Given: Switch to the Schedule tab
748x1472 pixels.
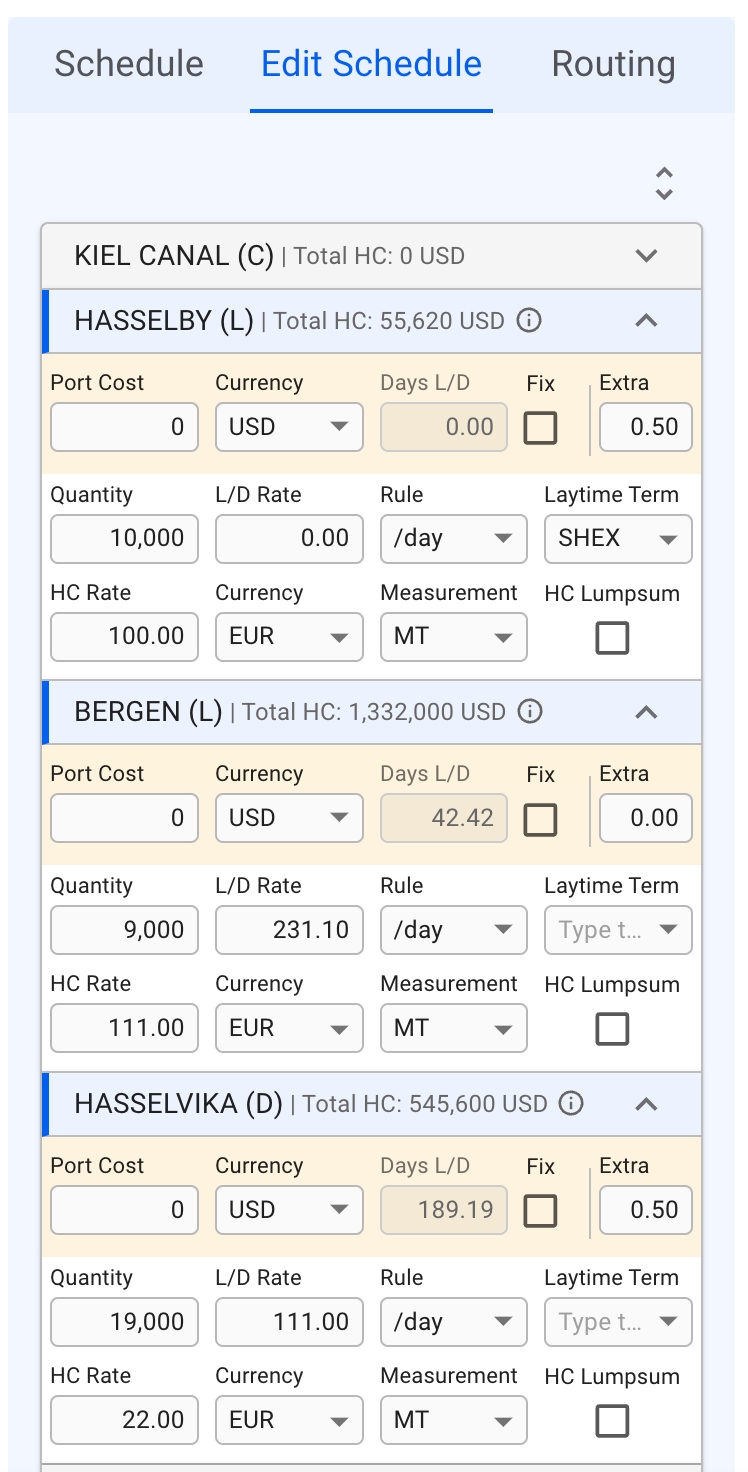Looking at the screenshot, I should click(x=129, y=64).
